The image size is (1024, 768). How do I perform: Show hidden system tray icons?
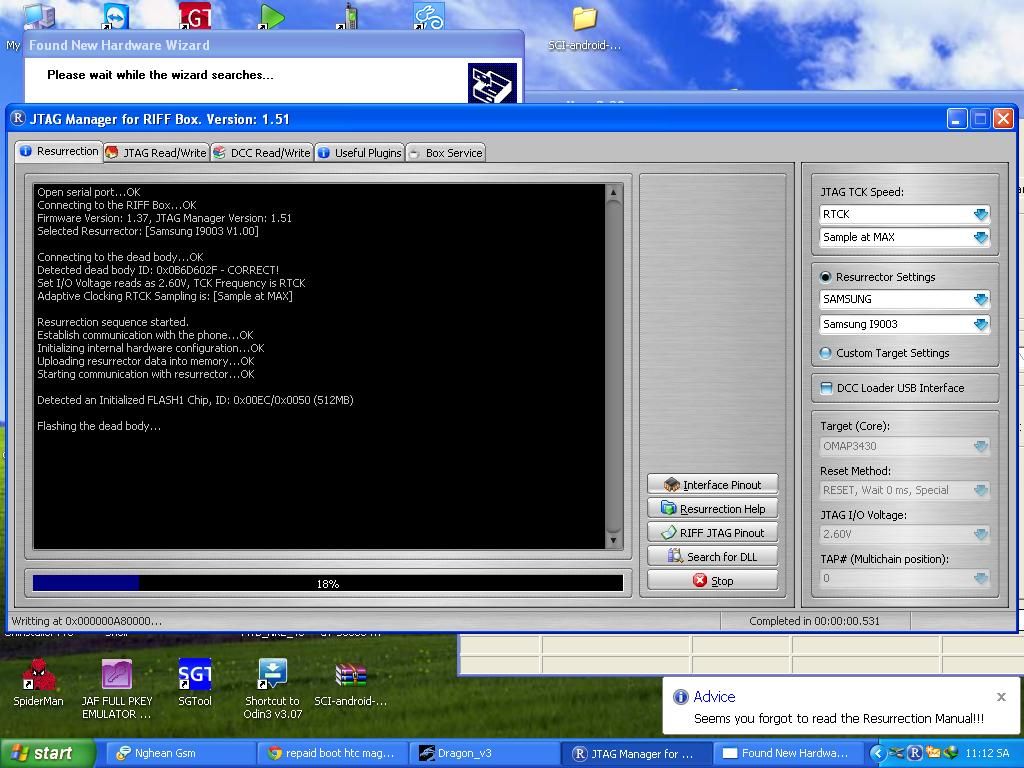877,753
